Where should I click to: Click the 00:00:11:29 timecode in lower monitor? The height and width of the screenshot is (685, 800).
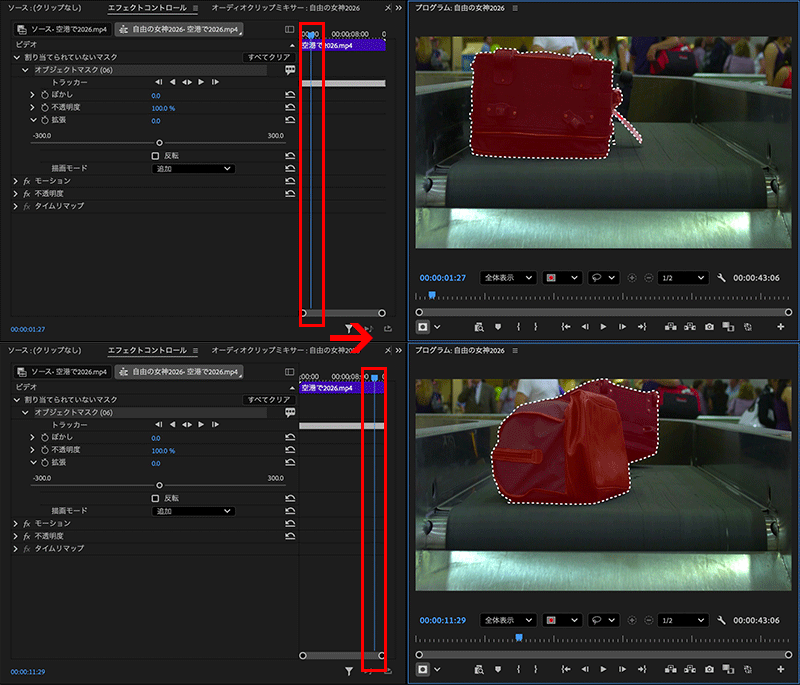(443, 620)
